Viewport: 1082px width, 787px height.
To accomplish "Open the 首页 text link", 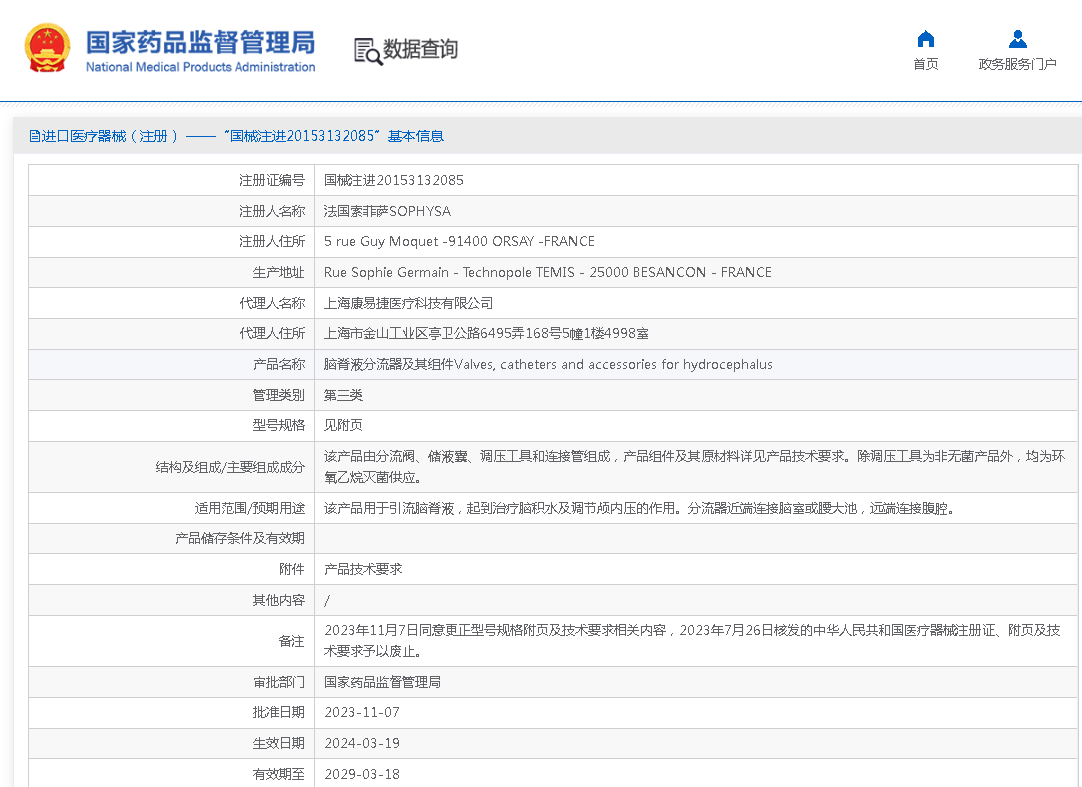I will (x=926, y=64).
